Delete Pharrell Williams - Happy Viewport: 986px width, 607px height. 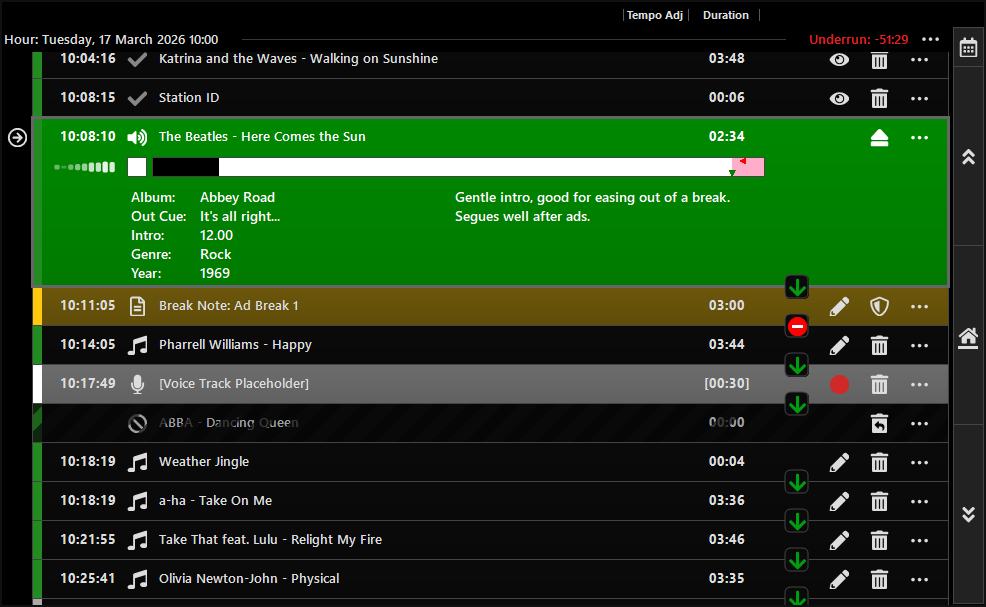[879, 345]
